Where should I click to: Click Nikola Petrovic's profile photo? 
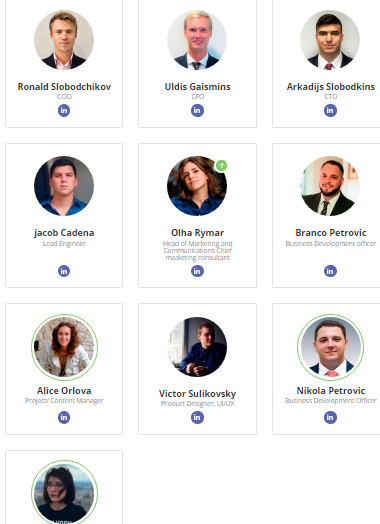[330, 347]
